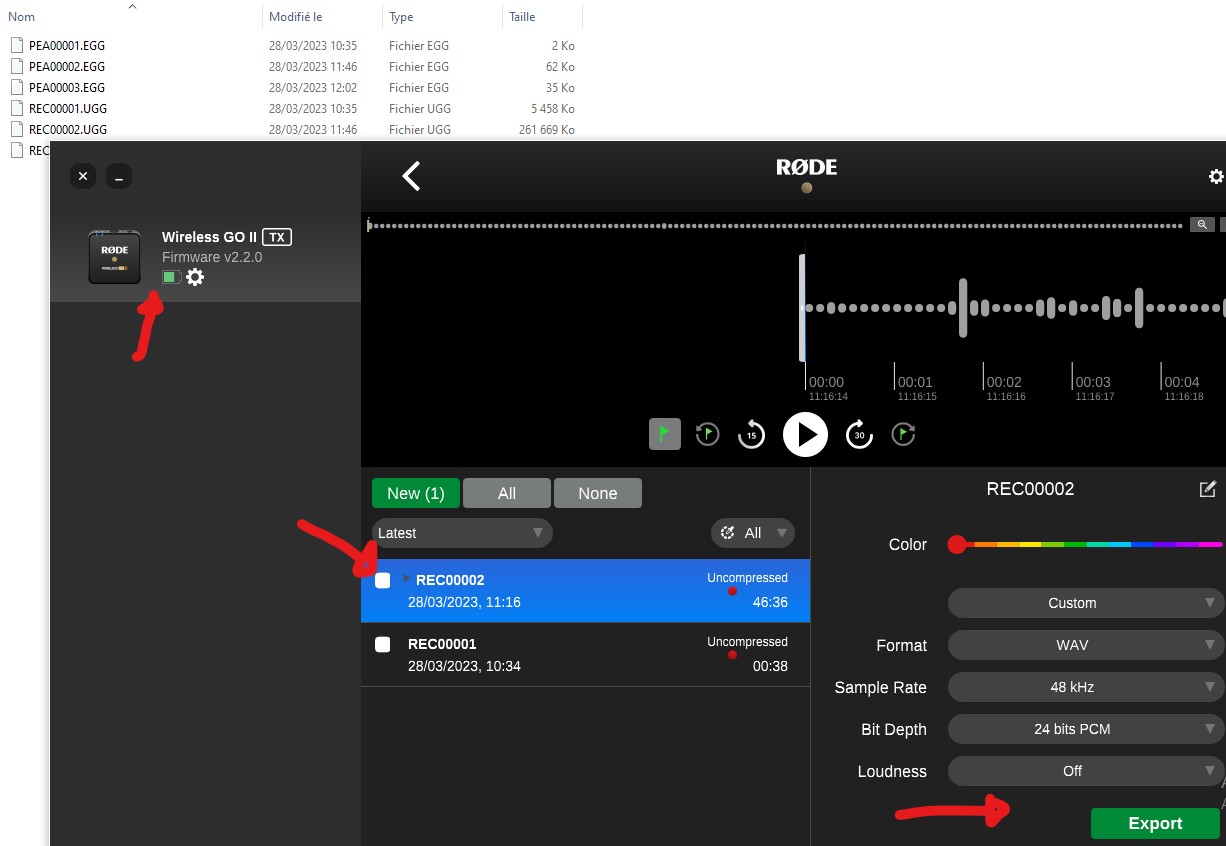Select the Wireless GO II device thumbnail
This screenshot has width=1226, height=846.
pos(114,257)
